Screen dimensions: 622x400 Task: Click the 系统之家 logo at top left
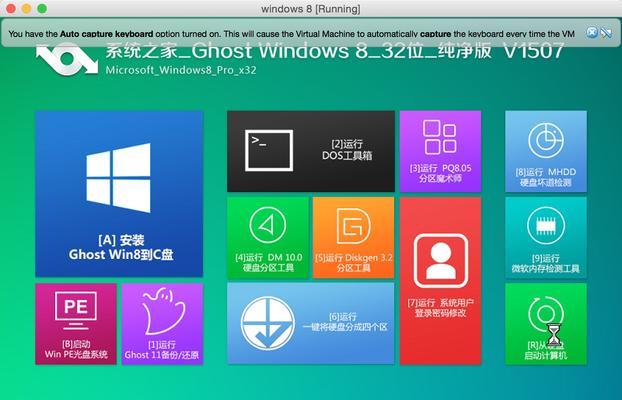pyautogui.click(x=67, y=58)
